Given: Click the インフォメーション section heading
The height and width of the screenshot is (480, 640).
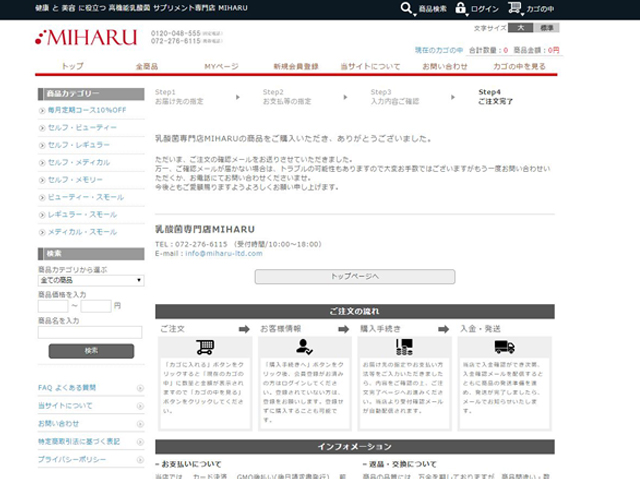Looking at the screenshot, I should (x=355, y=447).
